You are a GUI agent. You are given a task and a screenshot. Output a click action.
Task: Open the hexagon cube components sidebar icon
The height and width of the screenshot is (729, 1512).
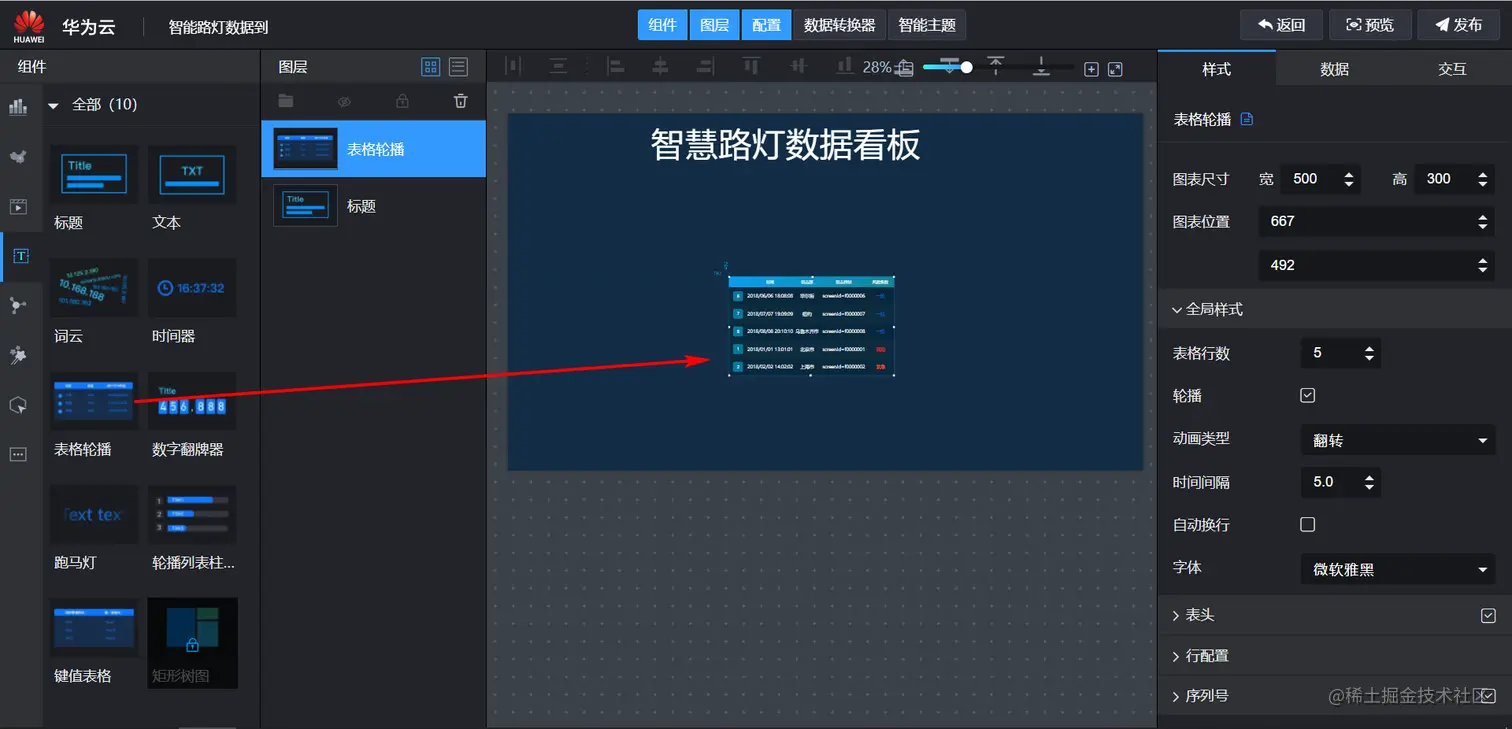coord(18,405)
